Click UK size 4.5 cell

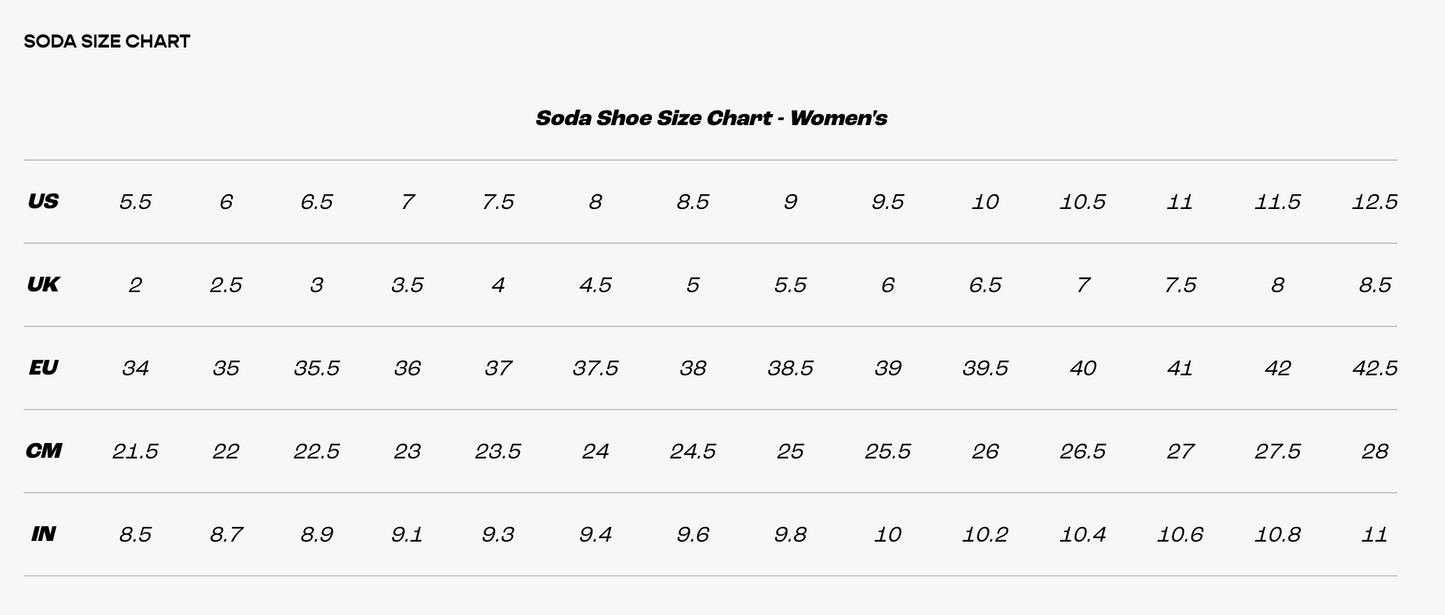[595, 285]
